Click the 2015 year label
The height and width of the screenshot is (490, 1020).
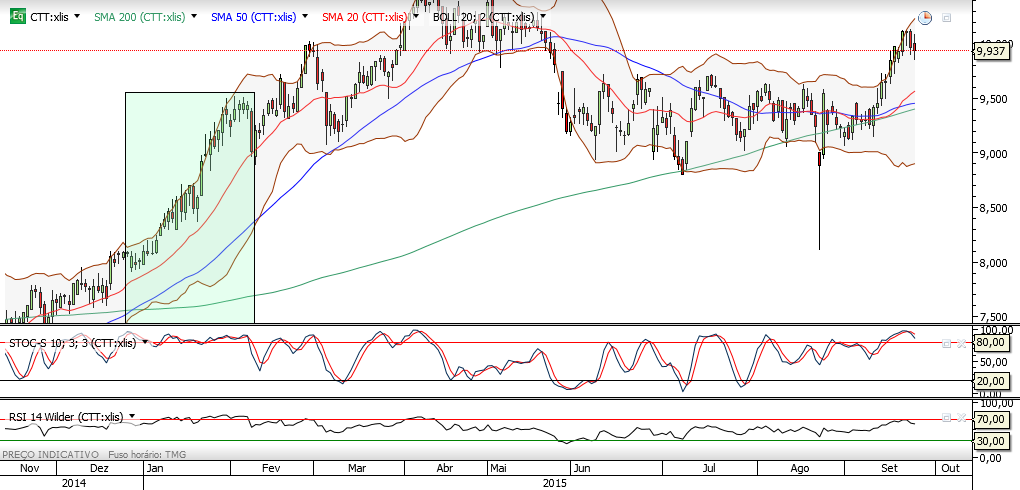[554, 483]
